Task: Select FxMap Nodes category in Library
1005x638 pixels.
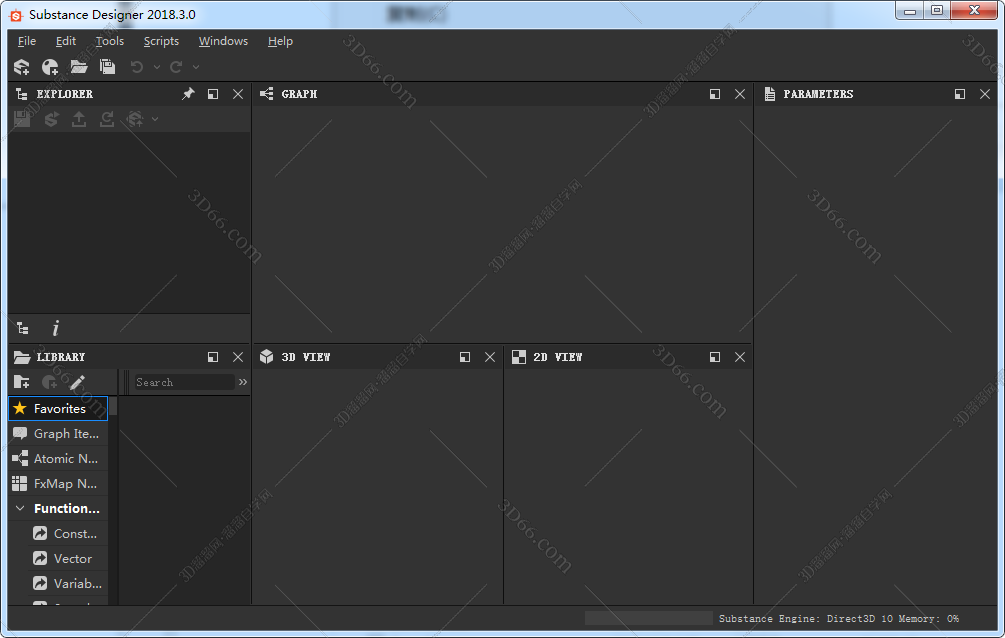Action: [x=58, y=484]
